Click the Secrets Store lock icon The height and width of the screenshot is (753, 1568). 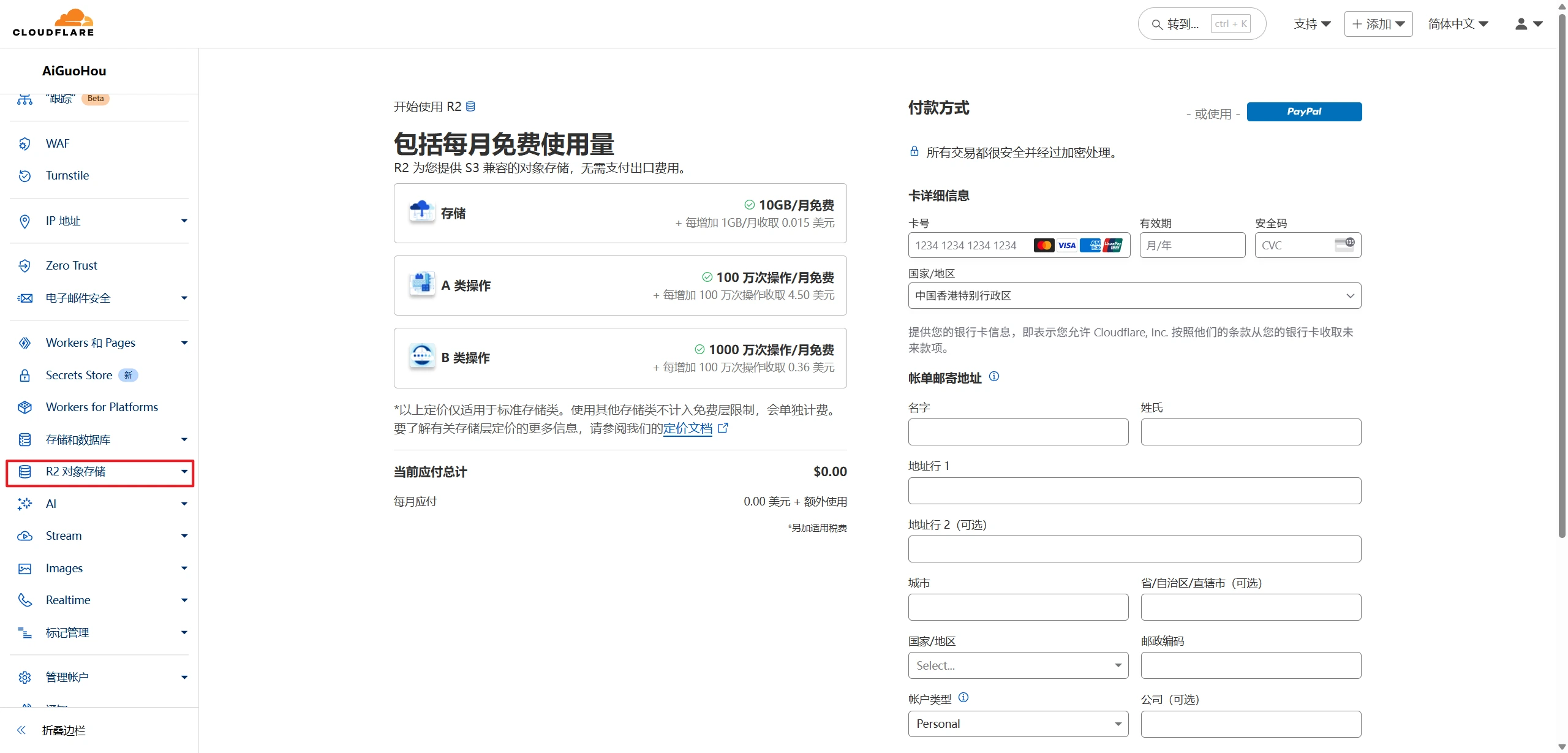click(x=24, y=376)
